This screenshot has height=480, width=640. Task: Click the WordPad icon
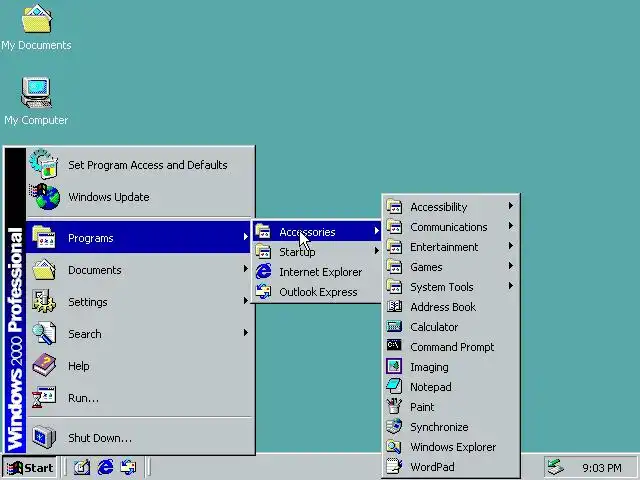394,466
